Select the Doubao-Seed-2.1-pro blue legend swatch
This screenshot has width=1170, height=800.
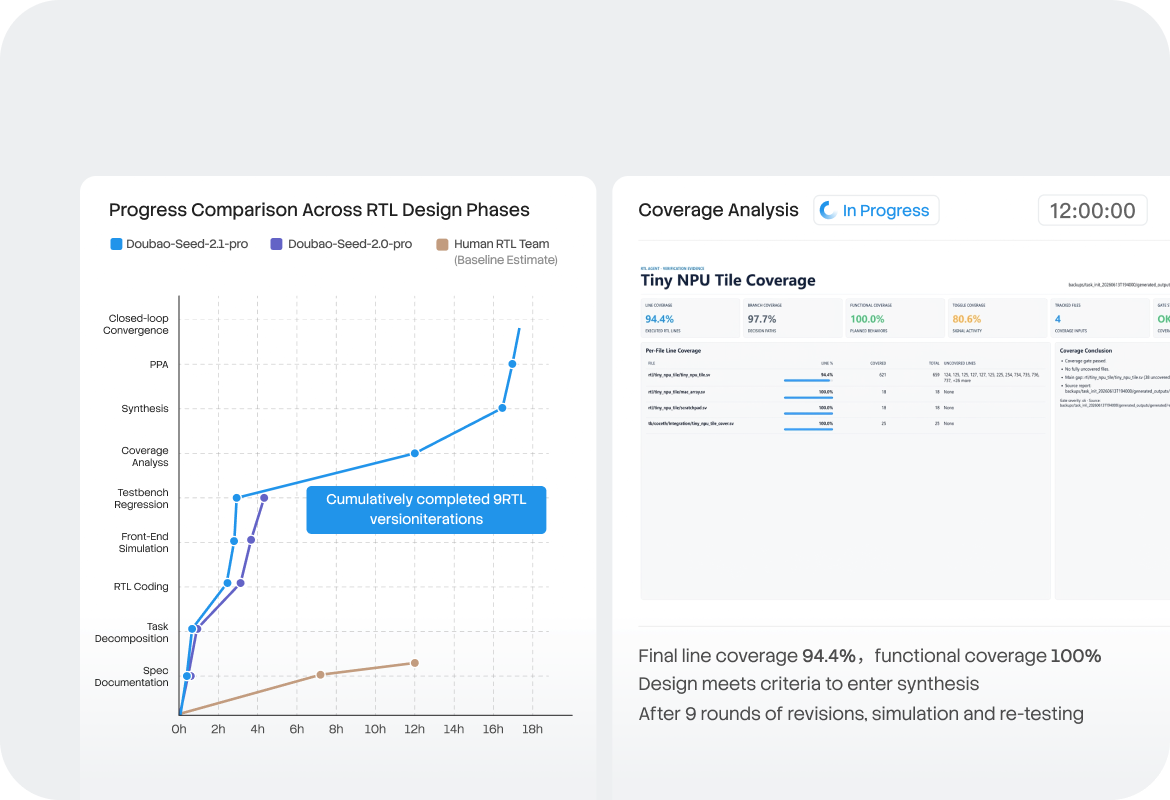click(x=116, y=244)
